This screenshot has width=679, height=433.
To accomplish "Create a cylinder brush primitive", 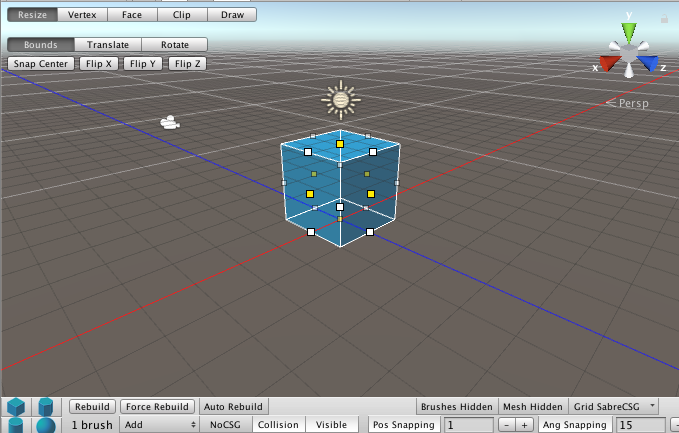I will 16,425.
